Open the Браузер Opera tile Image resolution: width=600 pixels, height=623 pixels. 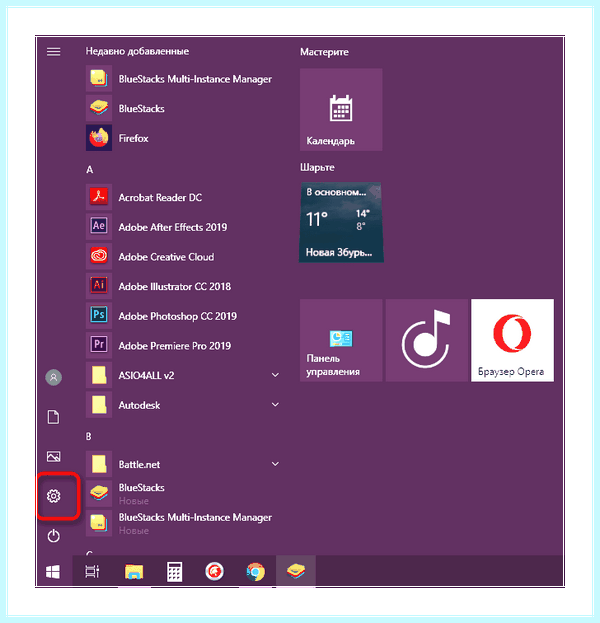pos(513,341)
